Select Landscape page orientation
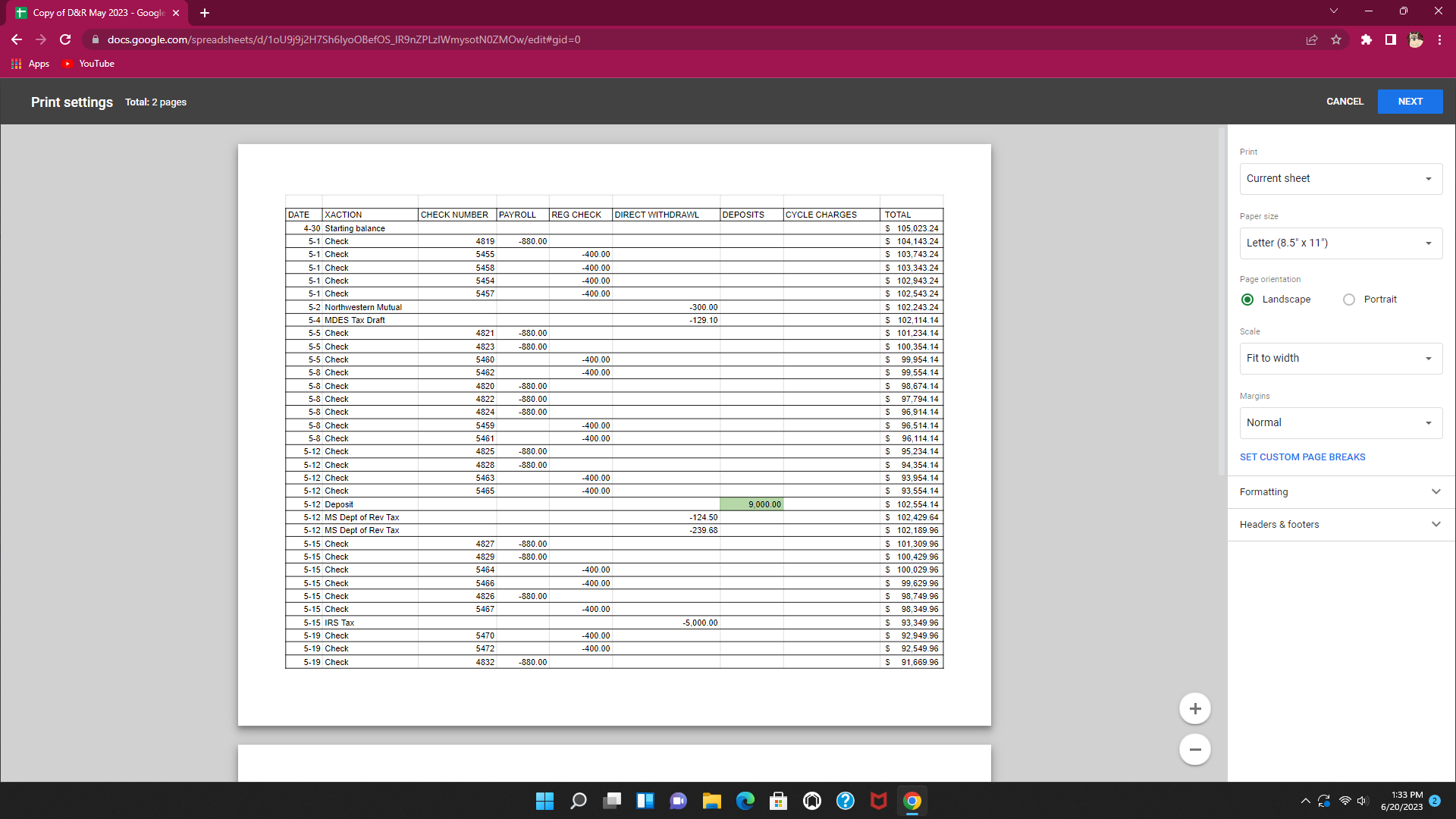This screenshot has width=1456, height=819. (1247, 300)
